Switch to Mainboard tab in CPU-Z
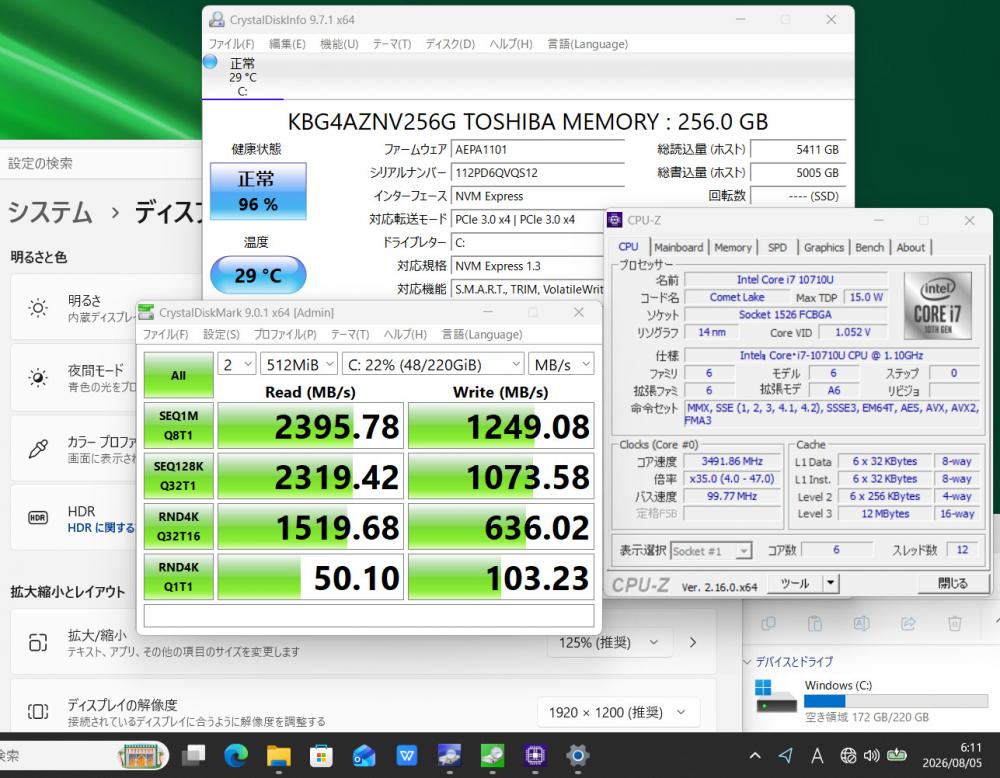This screenshot has width=1000, height=778. click(679, 247)
